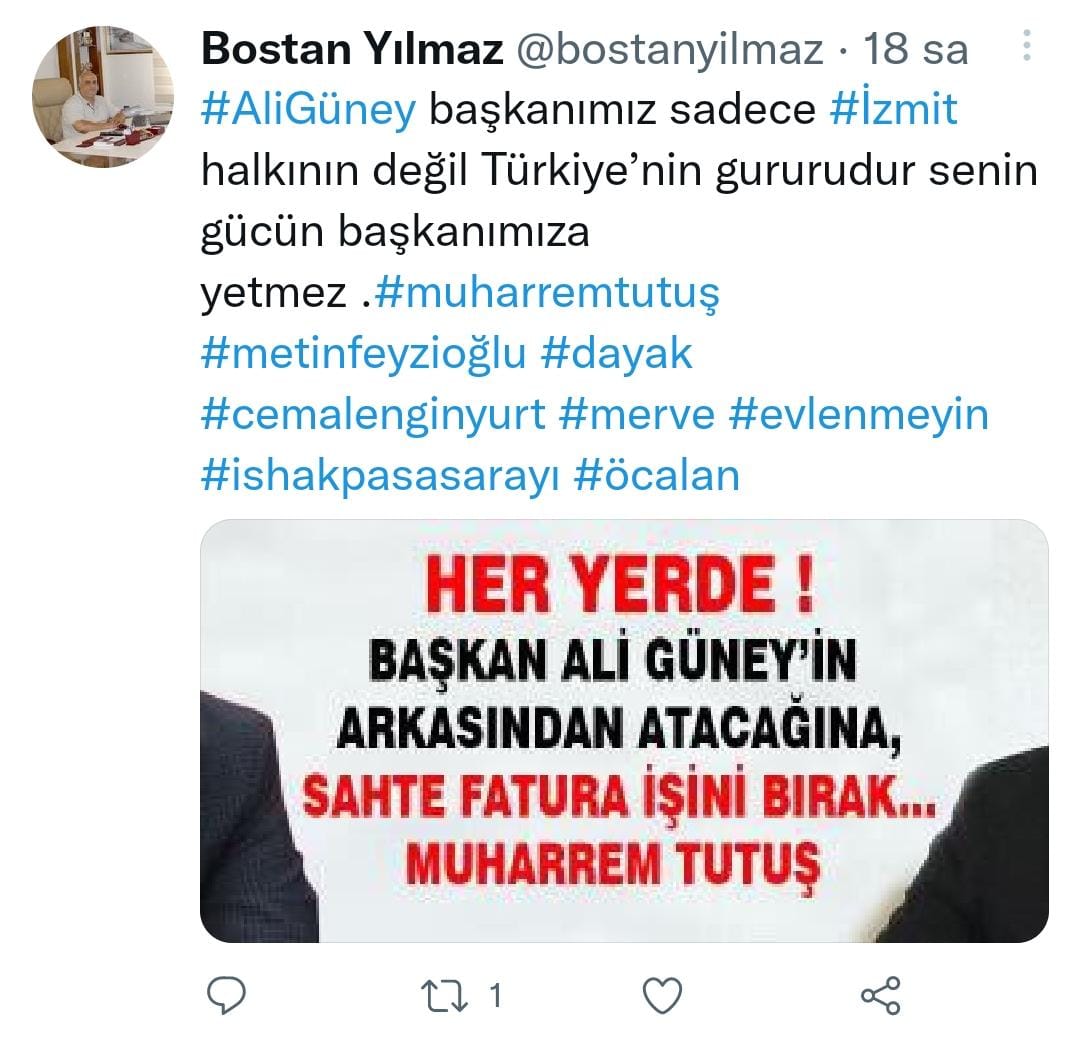Open the #ishakpasasarayı hashtag
The image size is (1080, 1037).
[x=380, y=476]
